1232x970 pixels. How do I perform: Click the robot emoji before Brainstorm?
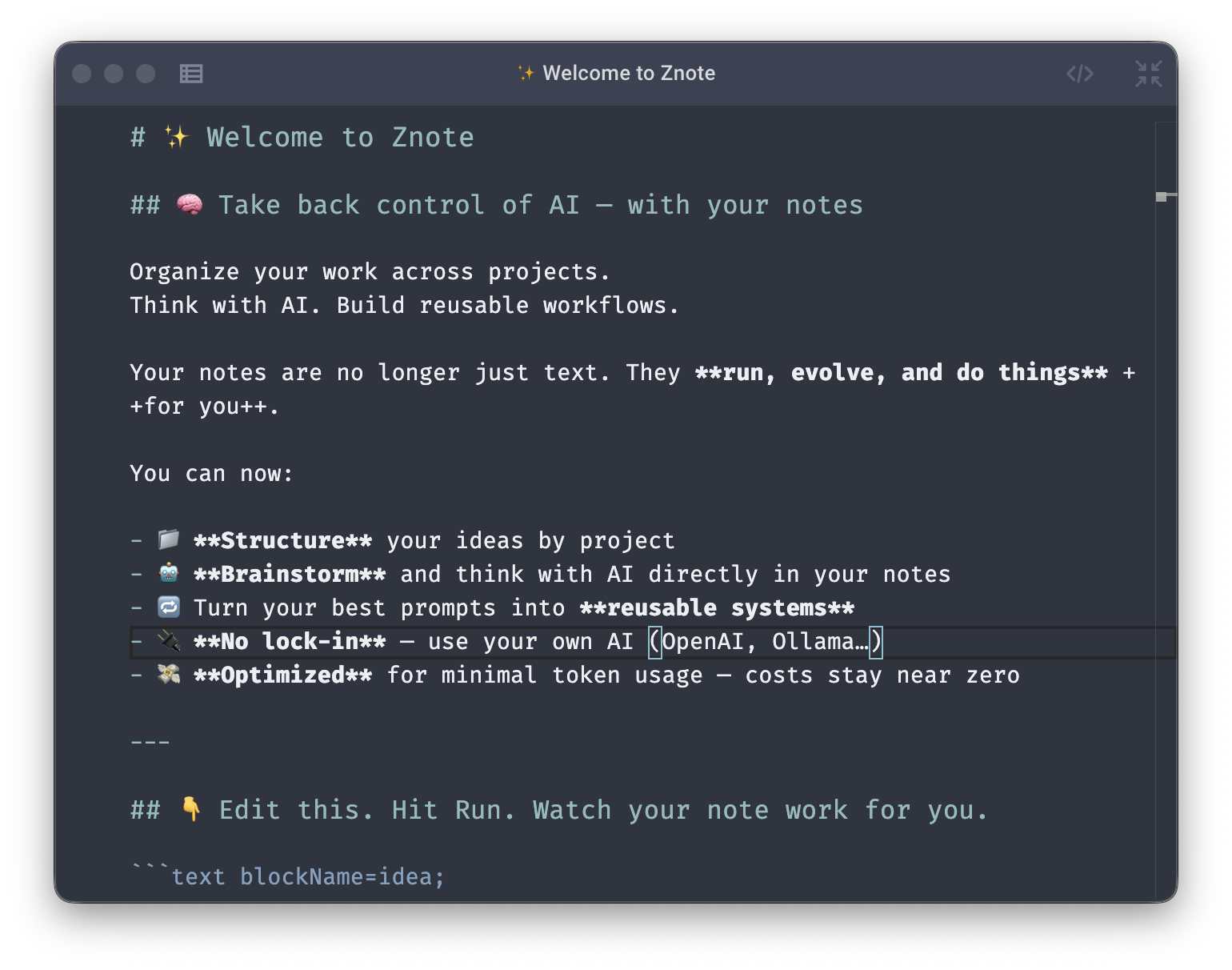pos(169,573)
